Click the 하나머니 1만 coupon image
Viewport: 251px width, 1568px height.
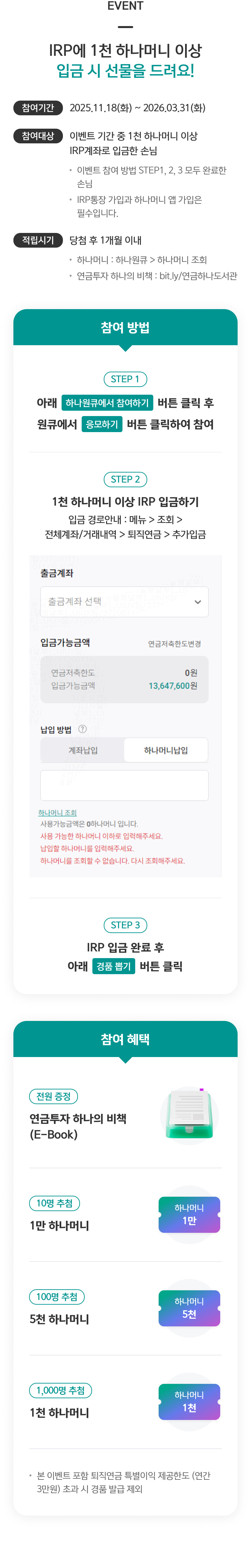[189, 1214]
